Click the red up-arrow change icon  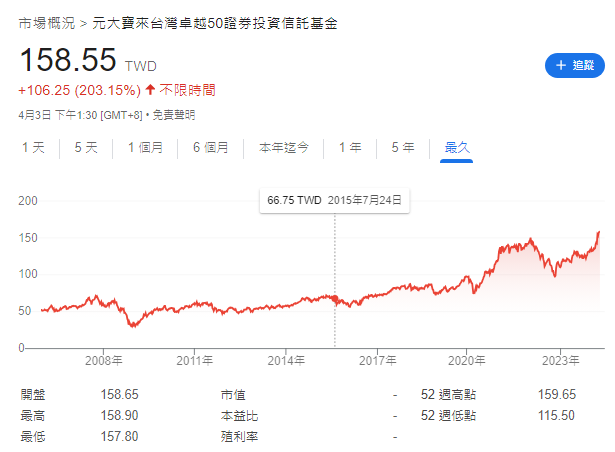[x=150, y=89]
